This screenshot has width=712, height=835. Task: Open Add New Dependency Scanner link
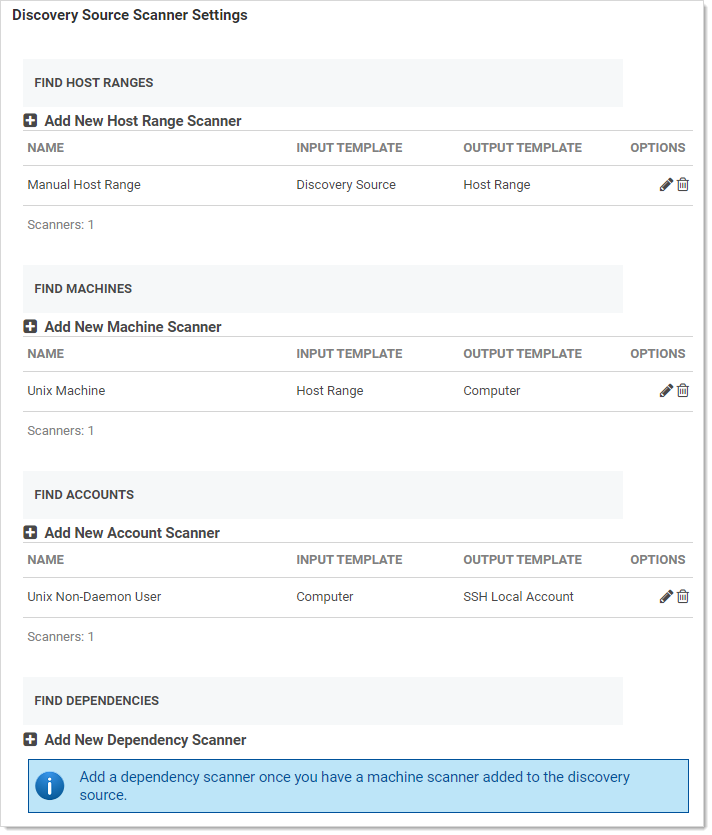coord(145,740)
